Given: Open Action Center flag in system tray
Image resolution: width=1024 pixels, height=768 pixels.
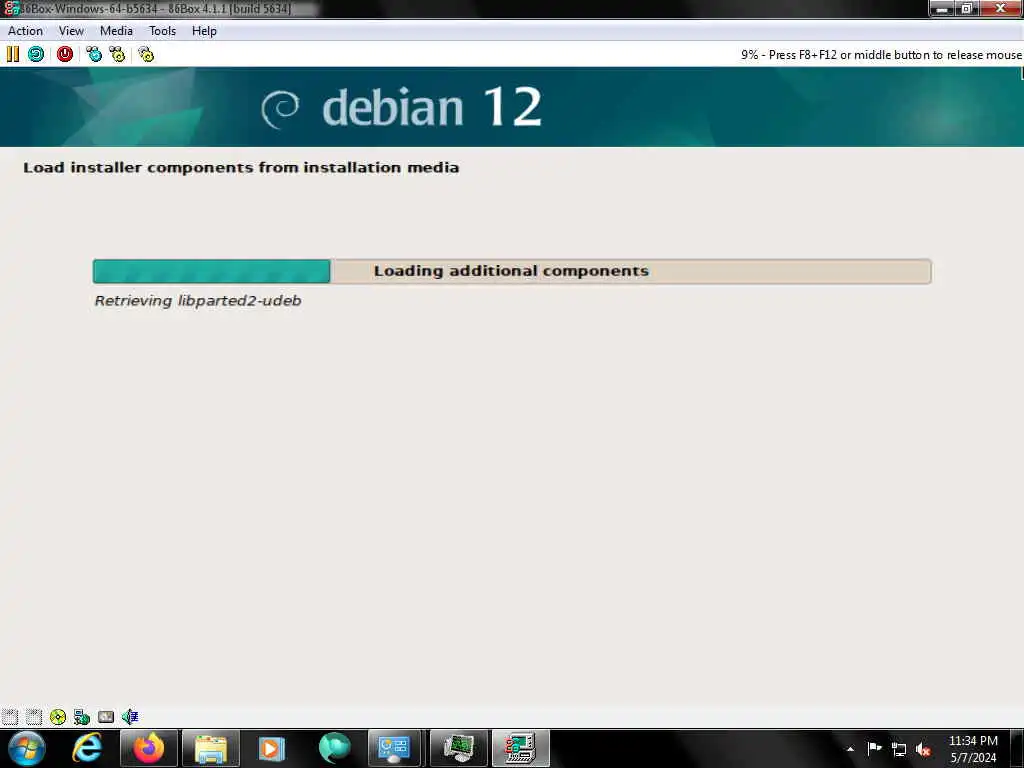Looking at the screenshot, I should [x=874, y=749].
